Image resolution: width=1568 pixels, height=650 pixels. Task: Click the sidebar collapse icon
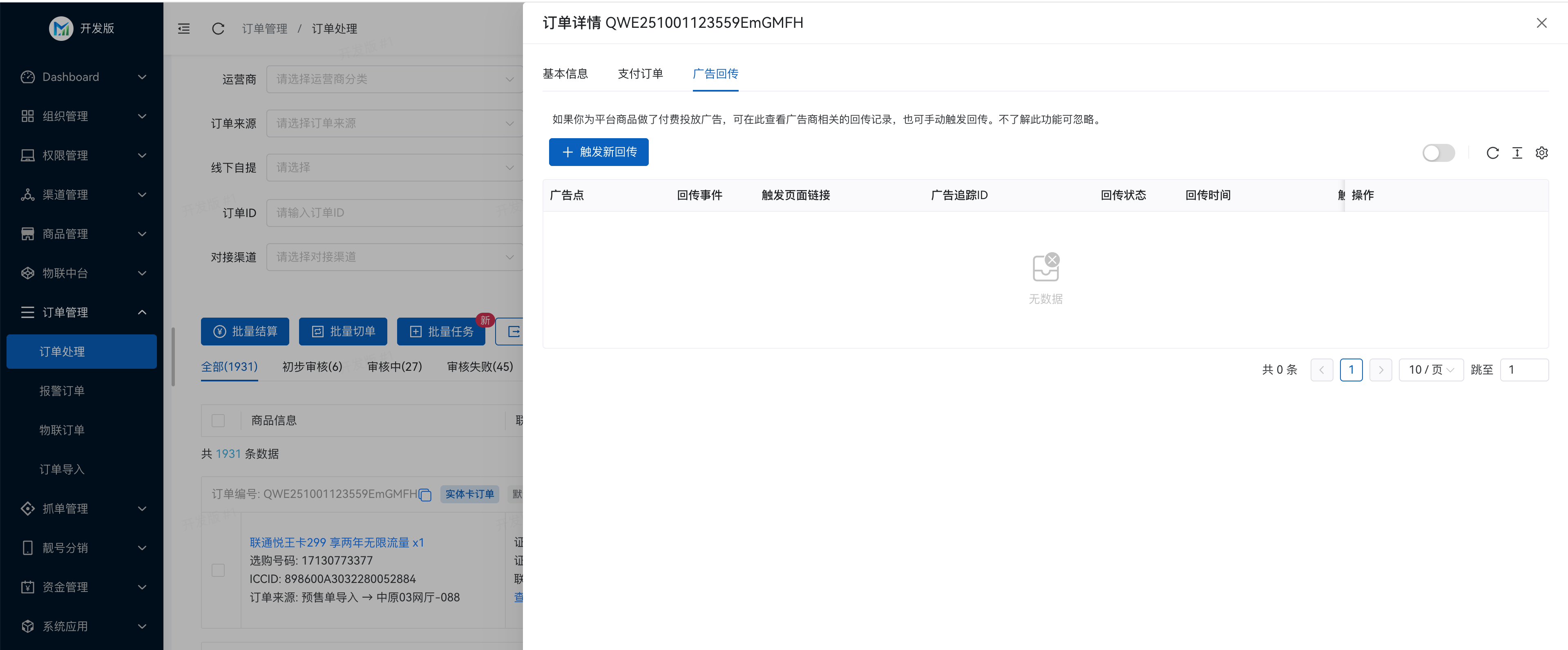[x=184, y=29]
